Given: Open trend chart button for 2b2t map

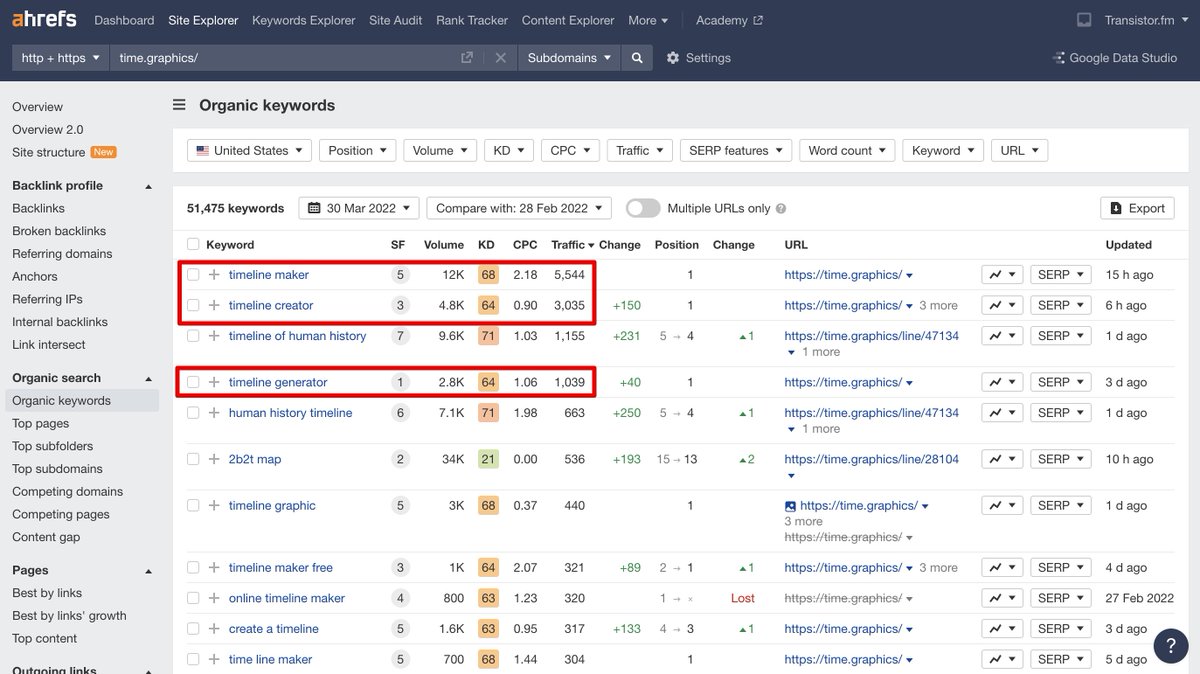Looking at the screenshot, I should click(1001, 459).
